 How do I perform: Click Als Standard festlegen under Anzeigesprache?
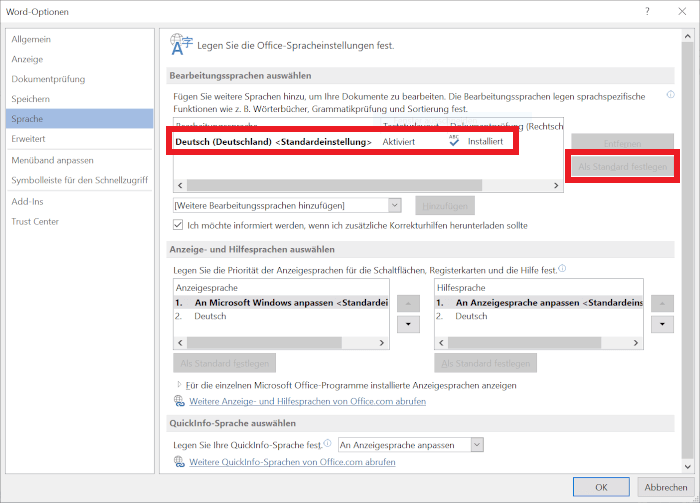tap(225, 363)
